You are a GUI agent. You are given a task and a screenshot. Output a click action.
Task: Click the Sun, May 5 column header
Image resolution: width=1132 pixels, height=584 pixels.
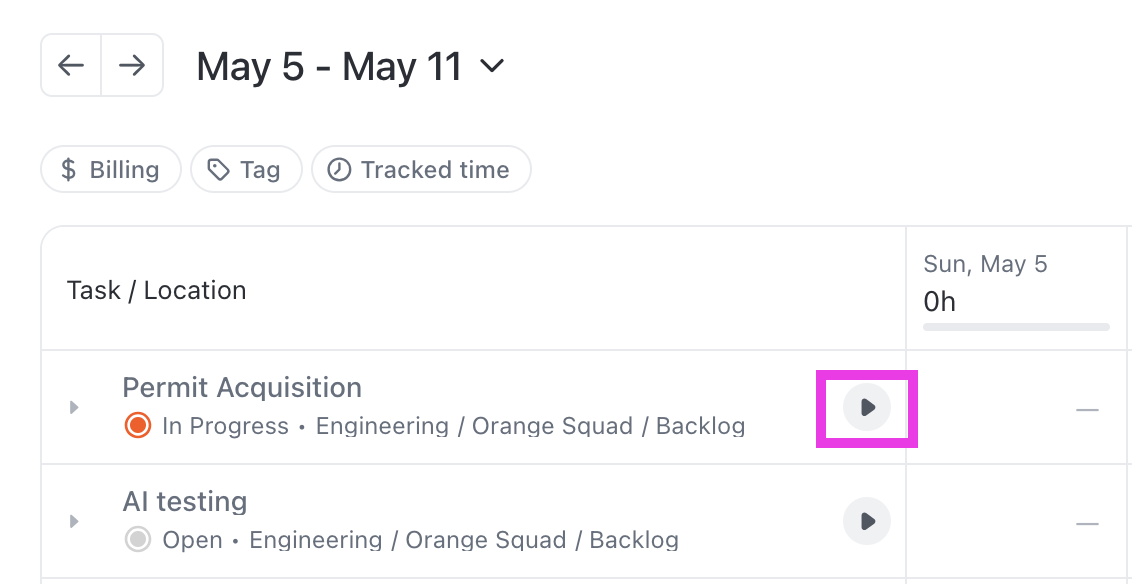click(x=985, y=265)
